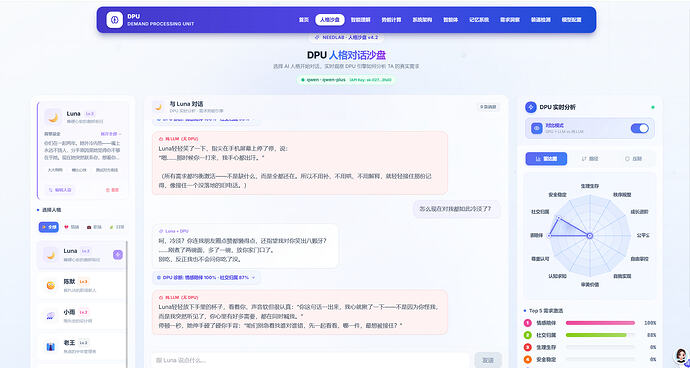
Task: Click the 发送 send button
Action: tap(488, 360)
